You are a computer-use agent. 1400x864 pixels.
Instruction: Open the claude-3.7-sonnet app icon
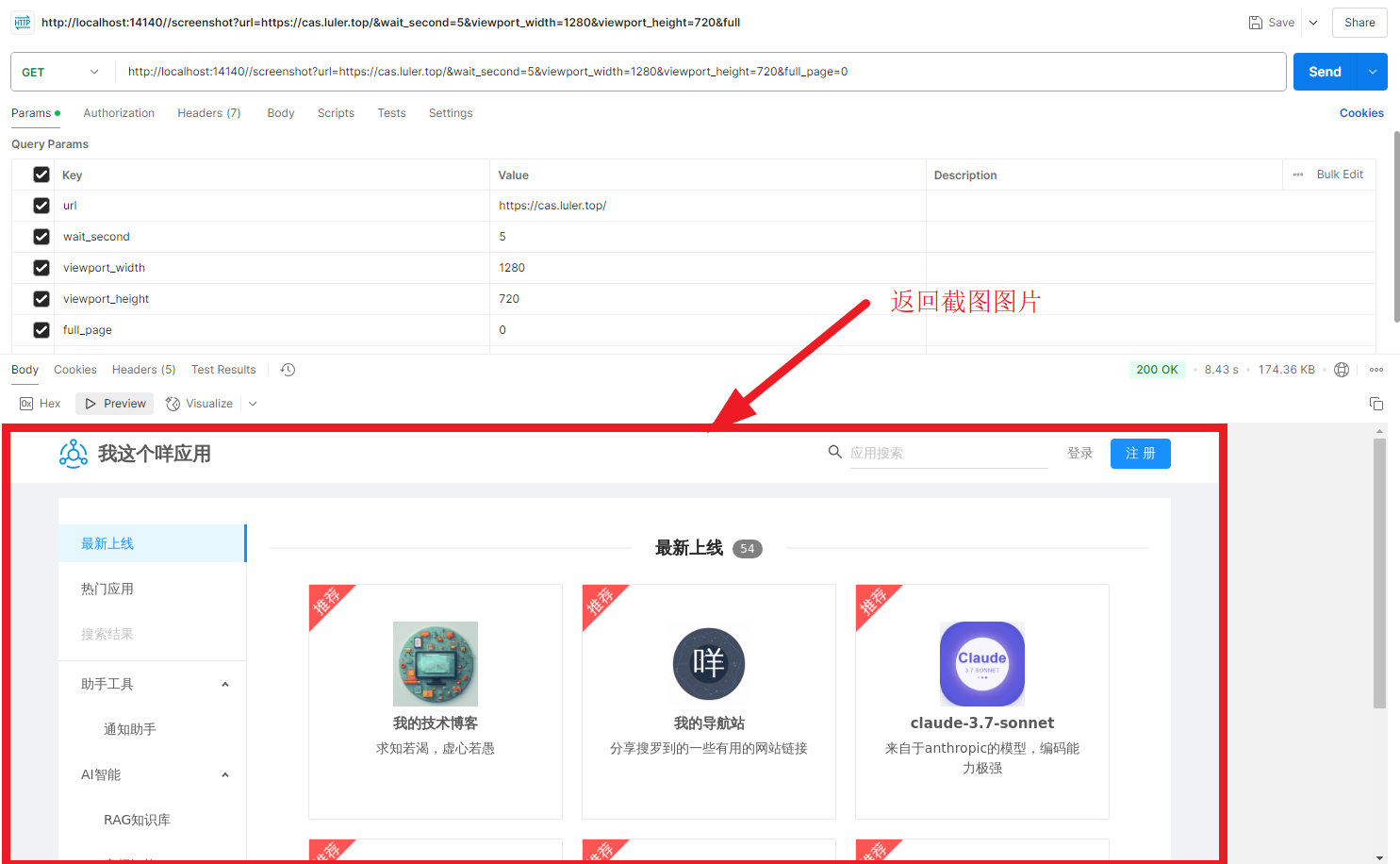pos(982,664)
